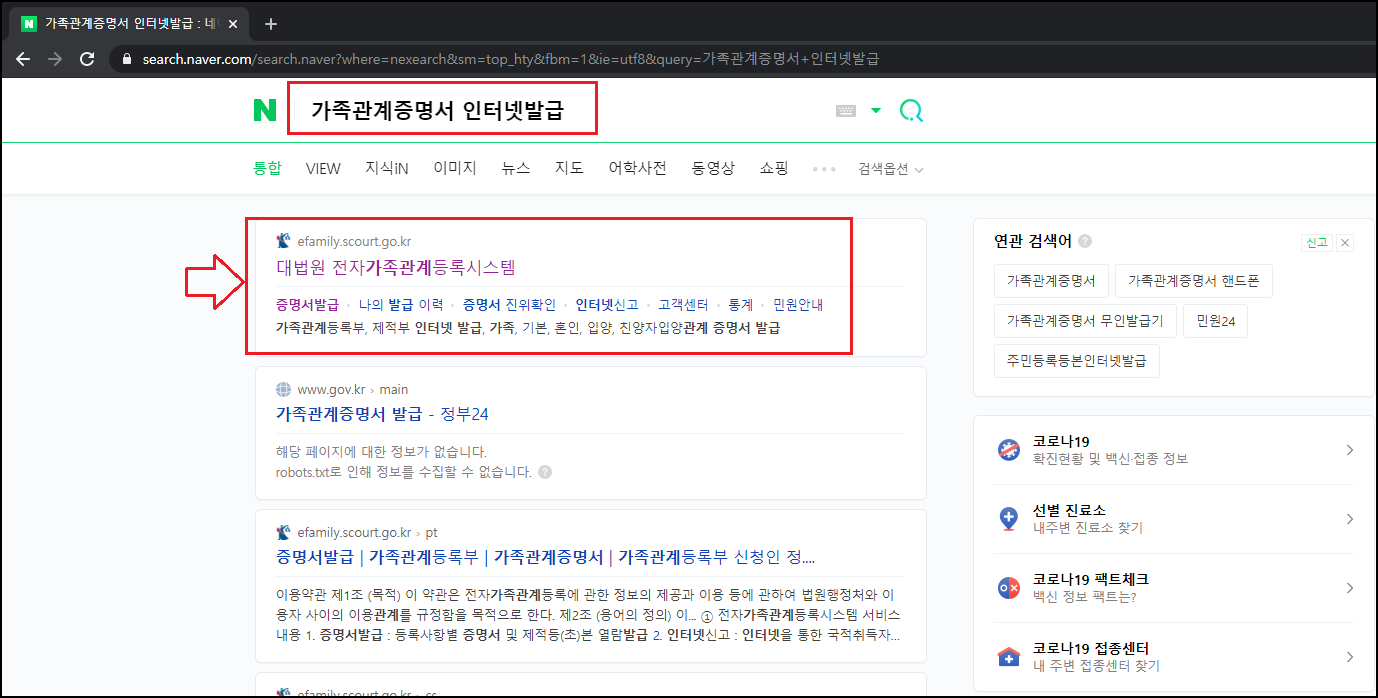Select related keyword 가족관계증명서

pos(1051,281)
